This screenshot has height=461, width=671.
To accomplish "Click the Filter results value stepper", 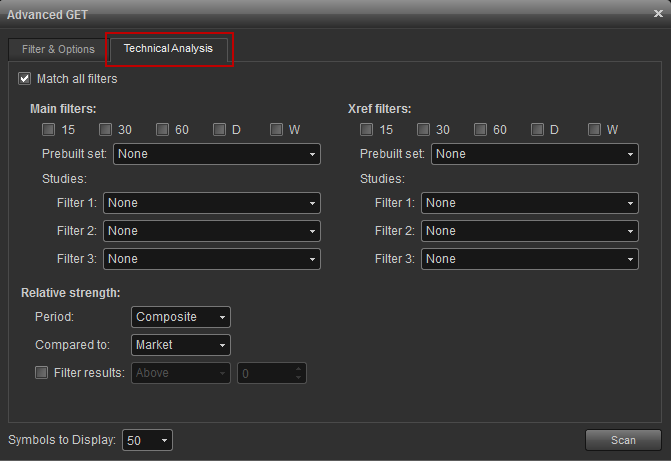I will 298,373.
